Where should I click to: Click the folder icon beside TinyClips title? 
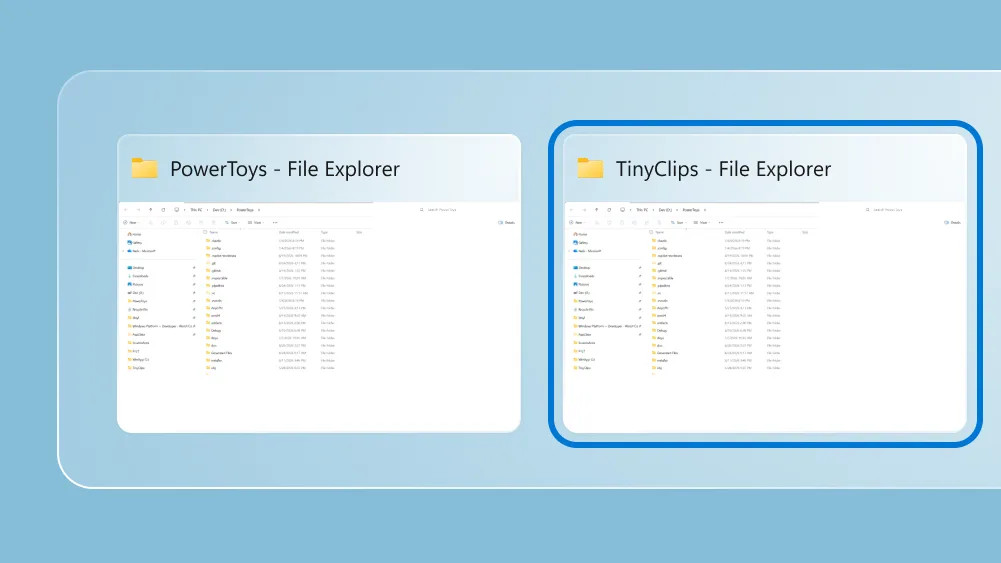click(x=590, y=168)
